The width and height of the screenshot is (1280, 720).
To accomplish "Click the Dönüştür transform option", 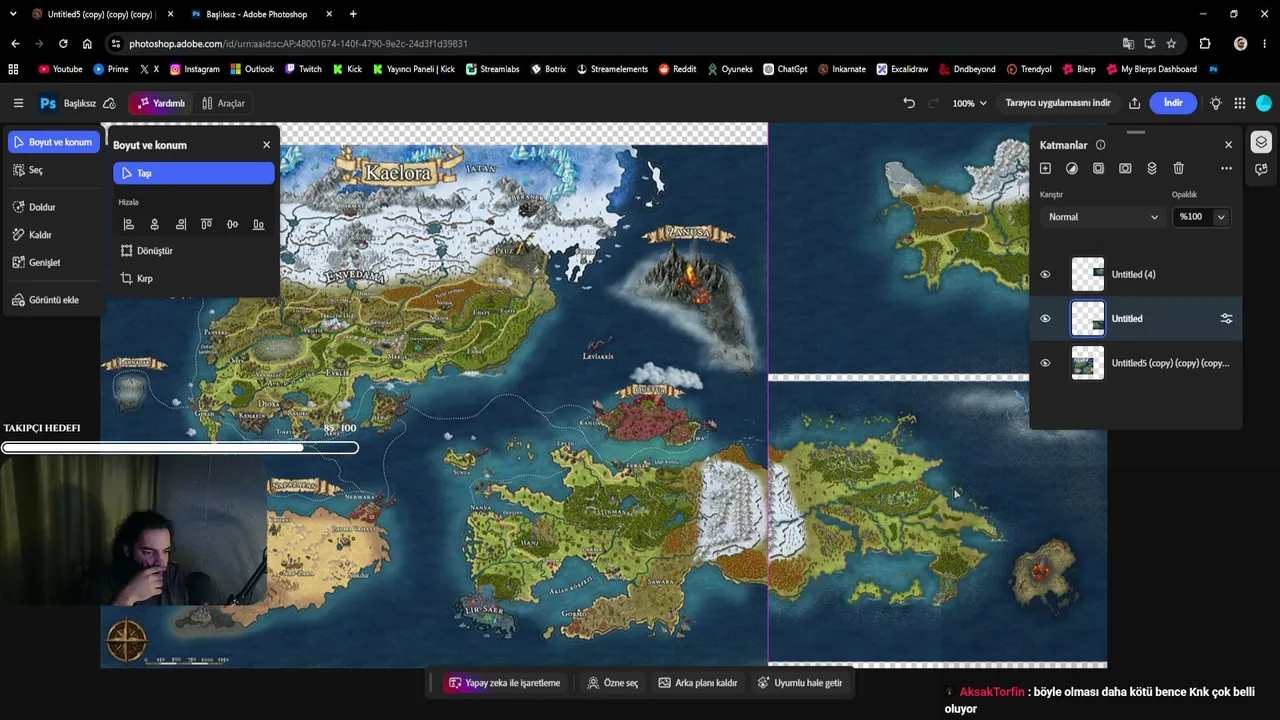I will (x=147, y=251).
